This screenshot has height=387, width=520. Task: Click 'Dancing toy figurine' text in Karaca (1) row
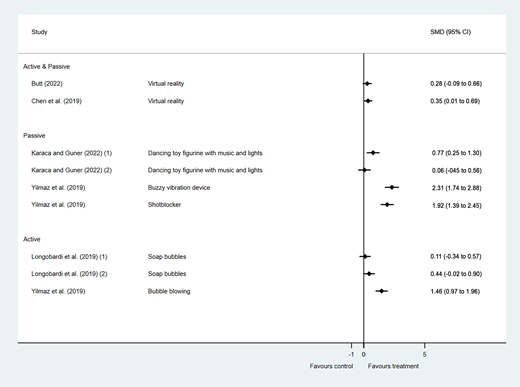[205, 153]
